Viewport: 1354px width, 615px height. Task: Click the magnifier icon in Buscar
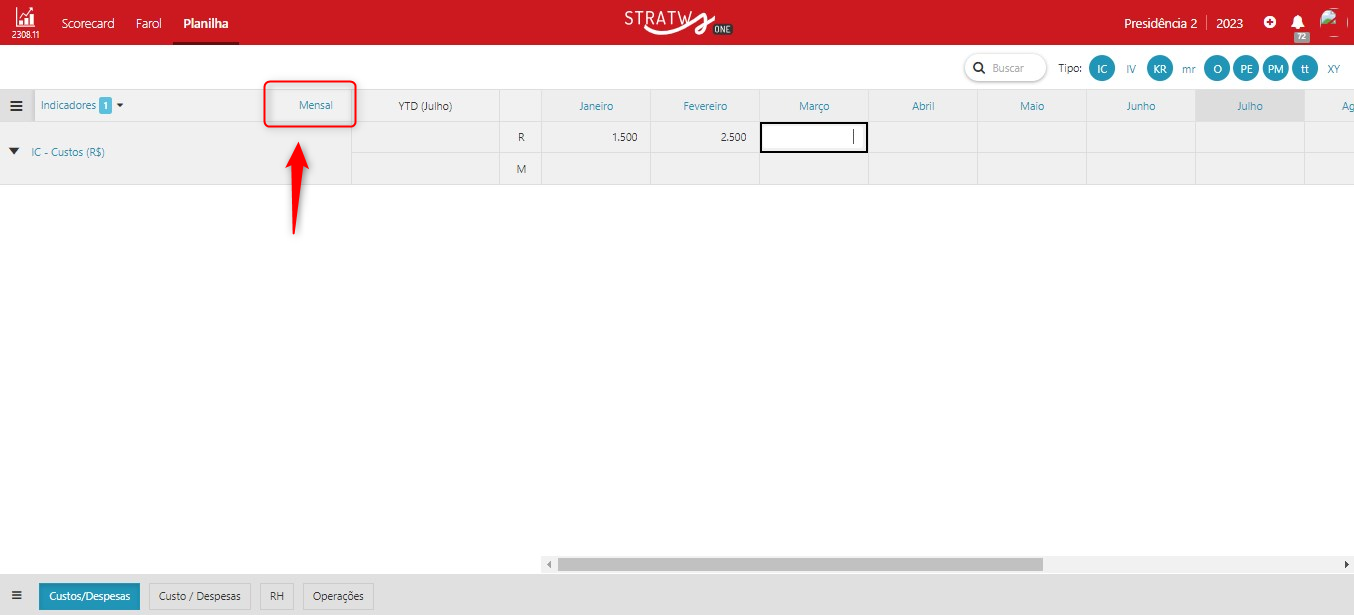(x=978, y=68)
